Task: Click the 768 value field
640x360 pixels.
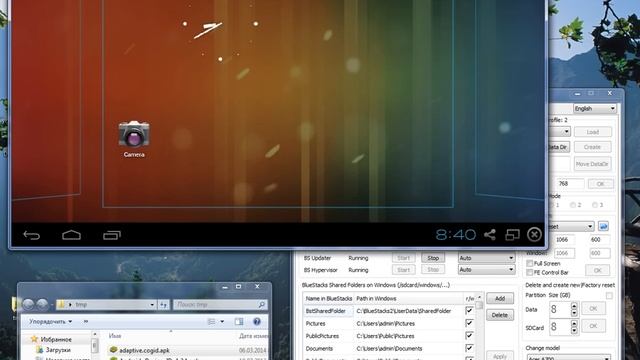Action: (570, 184)
